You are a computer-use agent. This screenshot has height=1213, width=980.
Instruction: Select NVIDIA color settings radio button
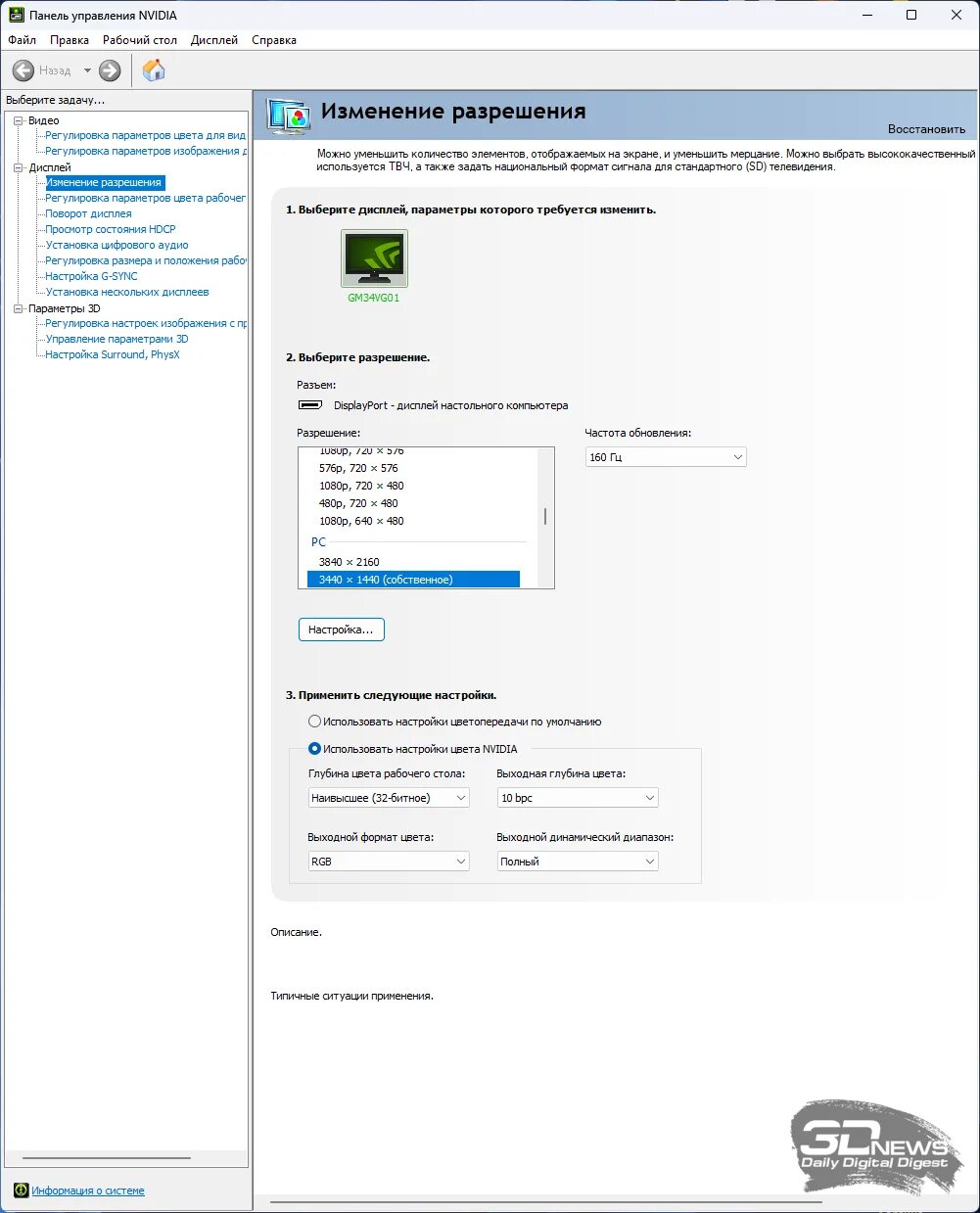pyautogui.click(x=314, y=749)
